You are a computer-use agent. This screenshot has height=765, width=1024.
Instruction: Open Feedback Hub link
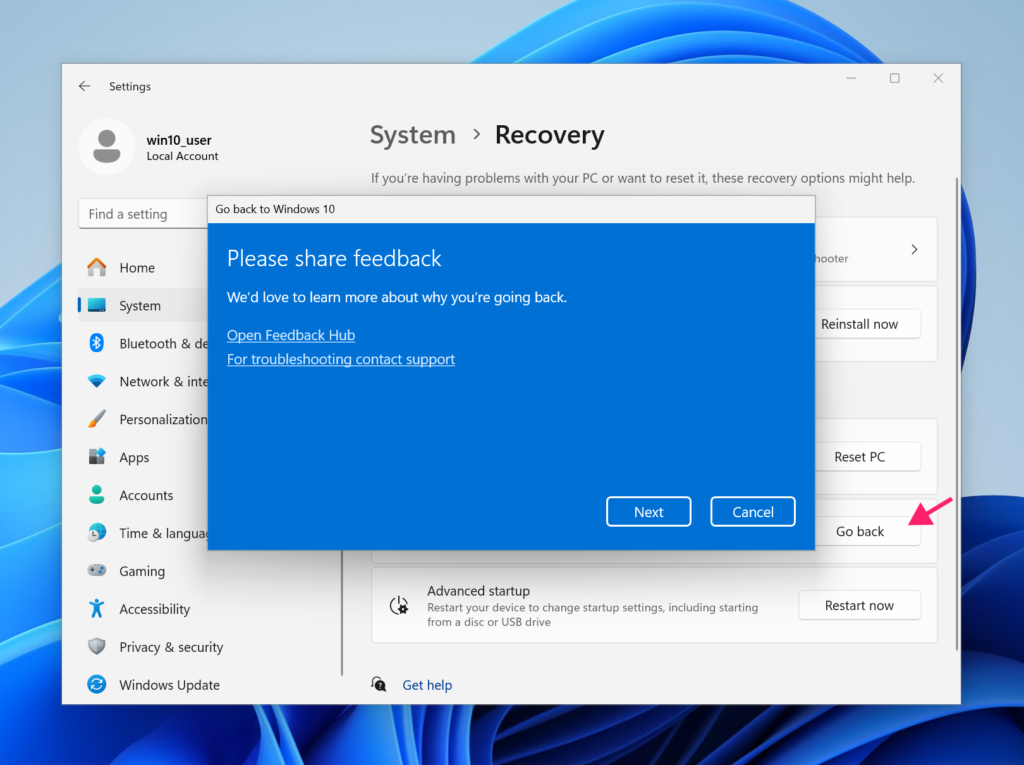(291, 335)
